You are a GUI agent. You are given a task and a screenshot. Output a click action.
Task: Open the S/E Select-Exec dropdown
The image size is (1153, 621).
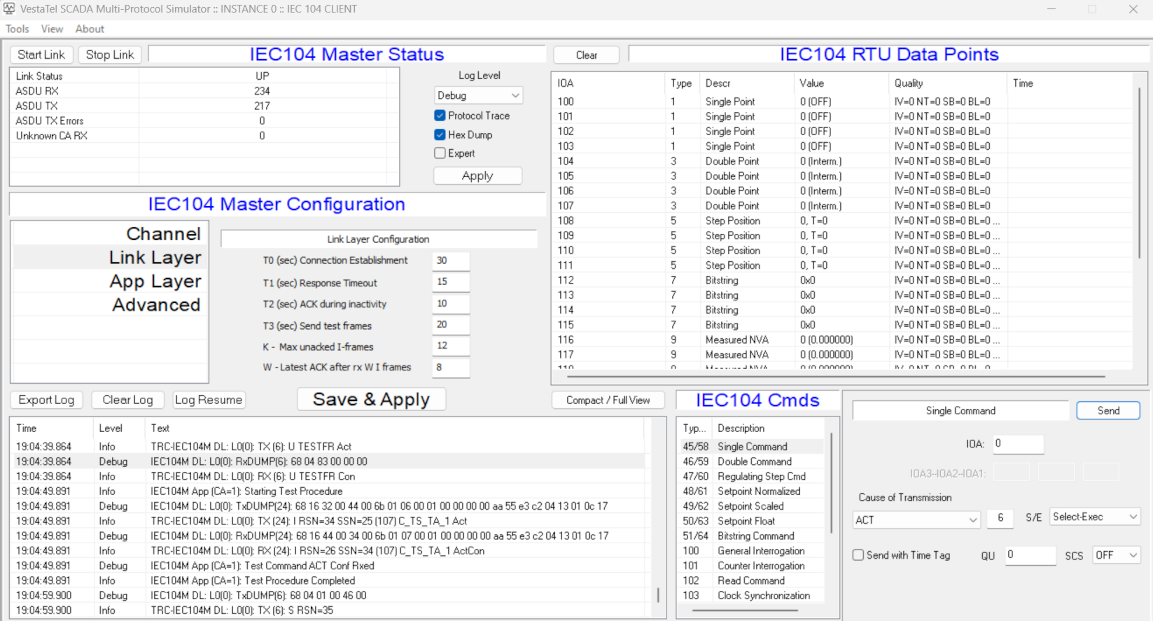pos(1095,517)
